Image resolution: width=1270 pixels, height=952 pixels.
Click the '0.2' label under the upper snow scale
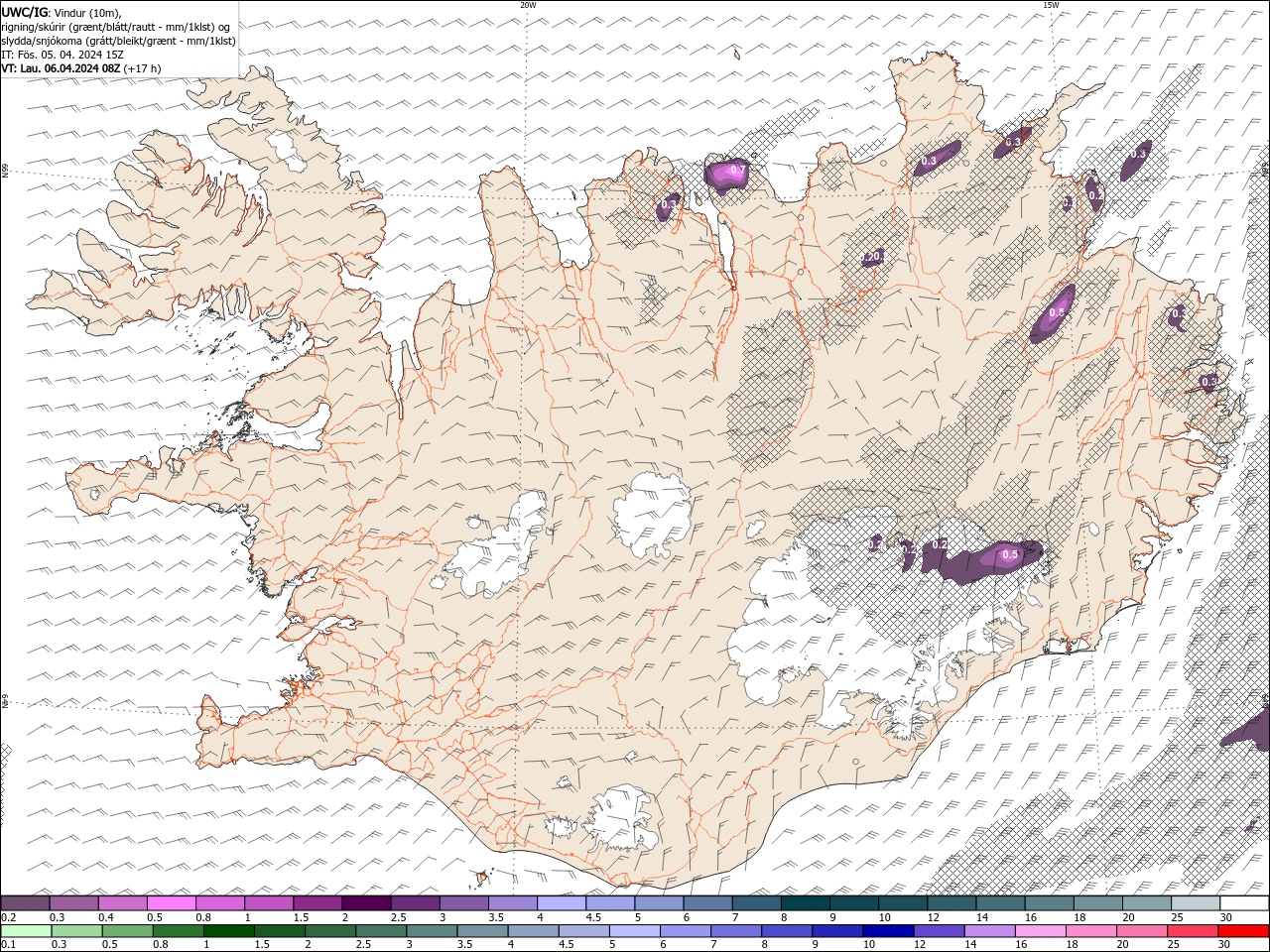coord(8,918)
